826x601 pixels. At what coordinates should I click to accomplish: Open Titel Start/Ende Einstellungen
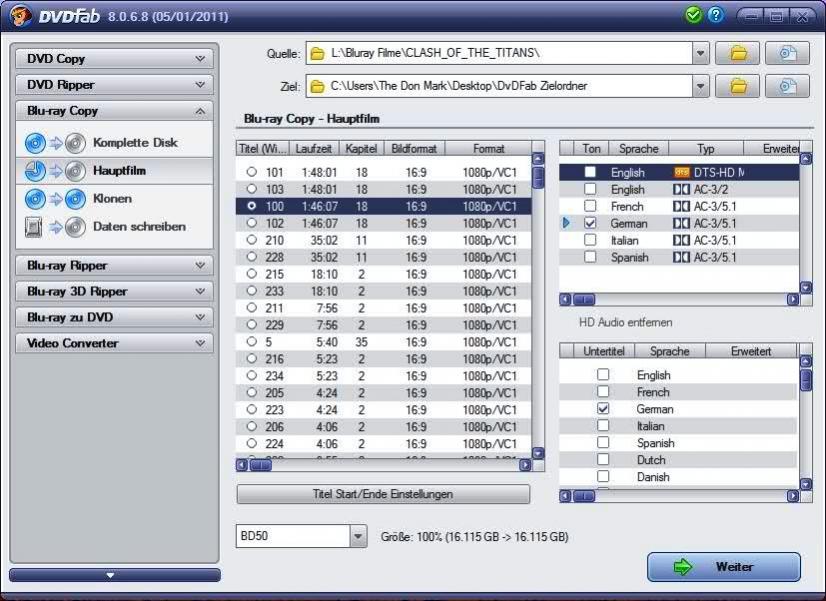383,494
